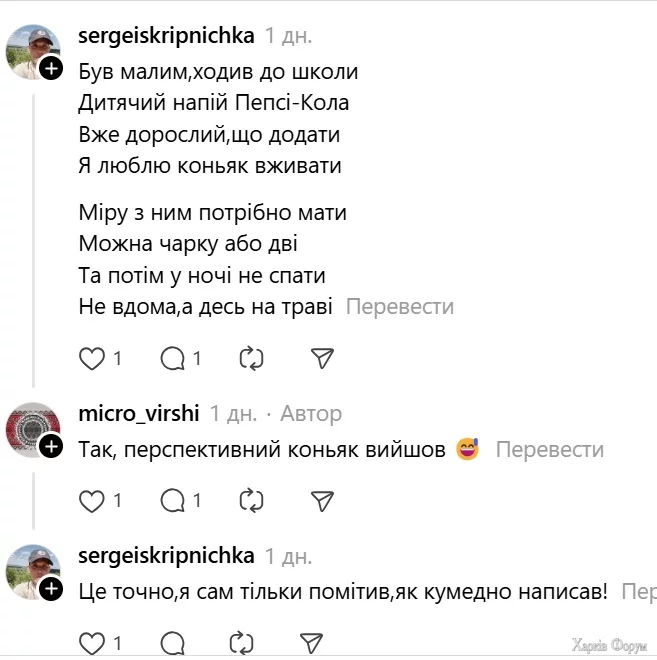Reply to the last sergeiskripnichka comment
This screenshot has width=657, height=660.
[173, 642]
